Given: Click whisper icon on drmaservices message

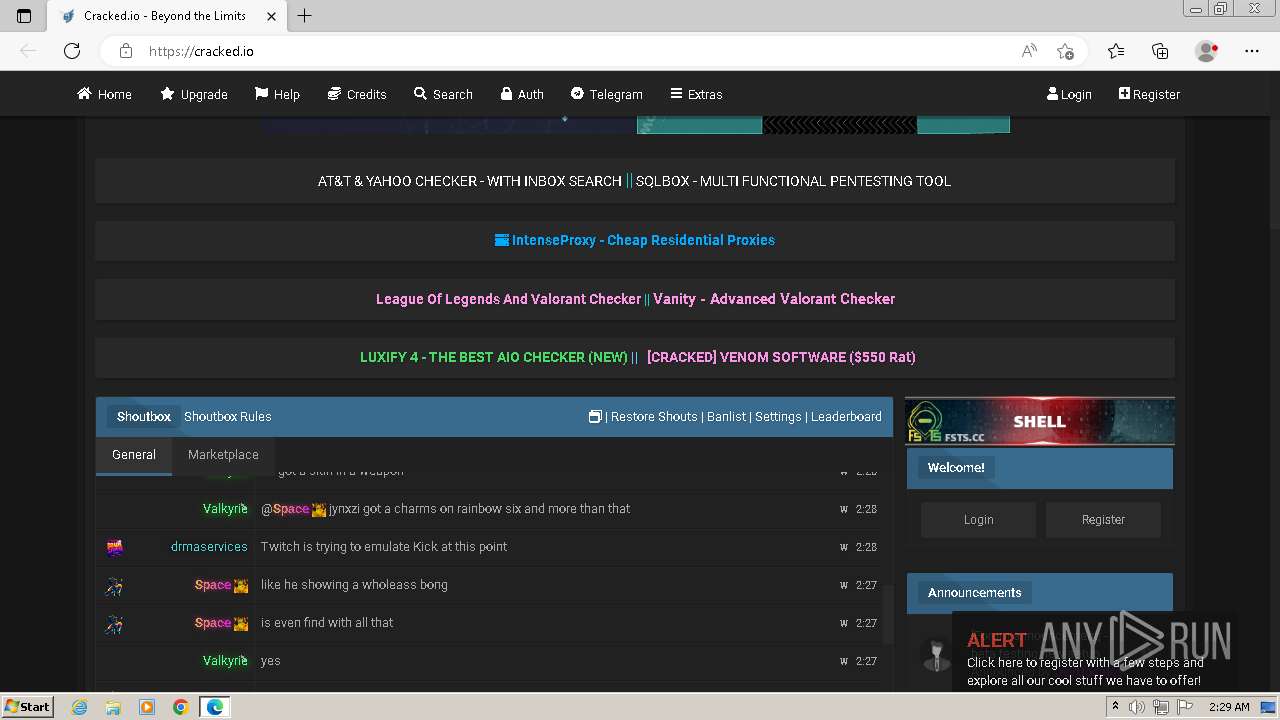Looking at the screenshot, I should click(x=844, y=547).
